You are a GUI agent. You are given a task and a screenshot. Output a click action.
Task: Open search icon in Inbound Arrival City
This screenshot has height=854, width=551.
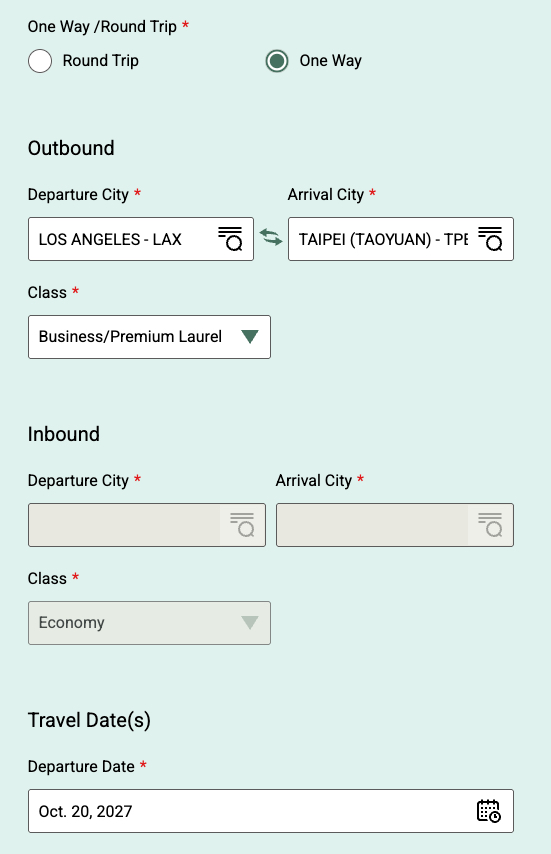coord(490,525)
